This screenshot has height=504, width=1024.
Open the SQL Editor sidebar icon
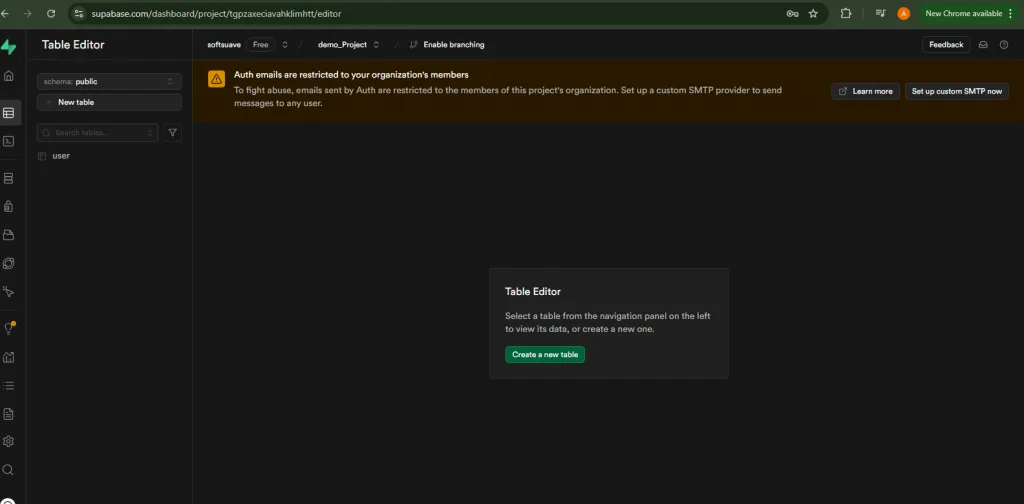[8, 141]
